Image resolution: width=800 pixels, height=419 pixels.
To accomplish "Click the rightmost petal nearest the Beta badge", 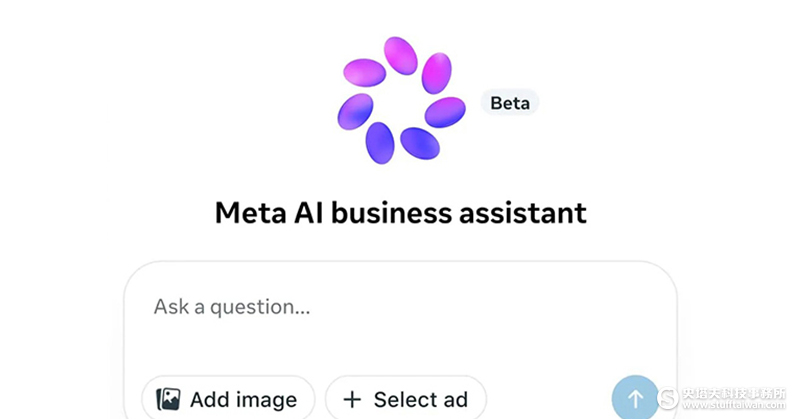I will [445, 112].
